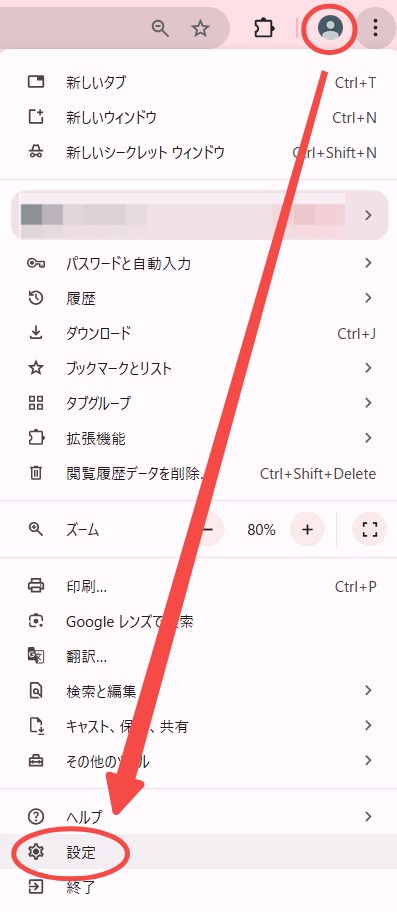Expand ブックマークとリスト submenu chevron
397x912 pixels.
(368, 368)
